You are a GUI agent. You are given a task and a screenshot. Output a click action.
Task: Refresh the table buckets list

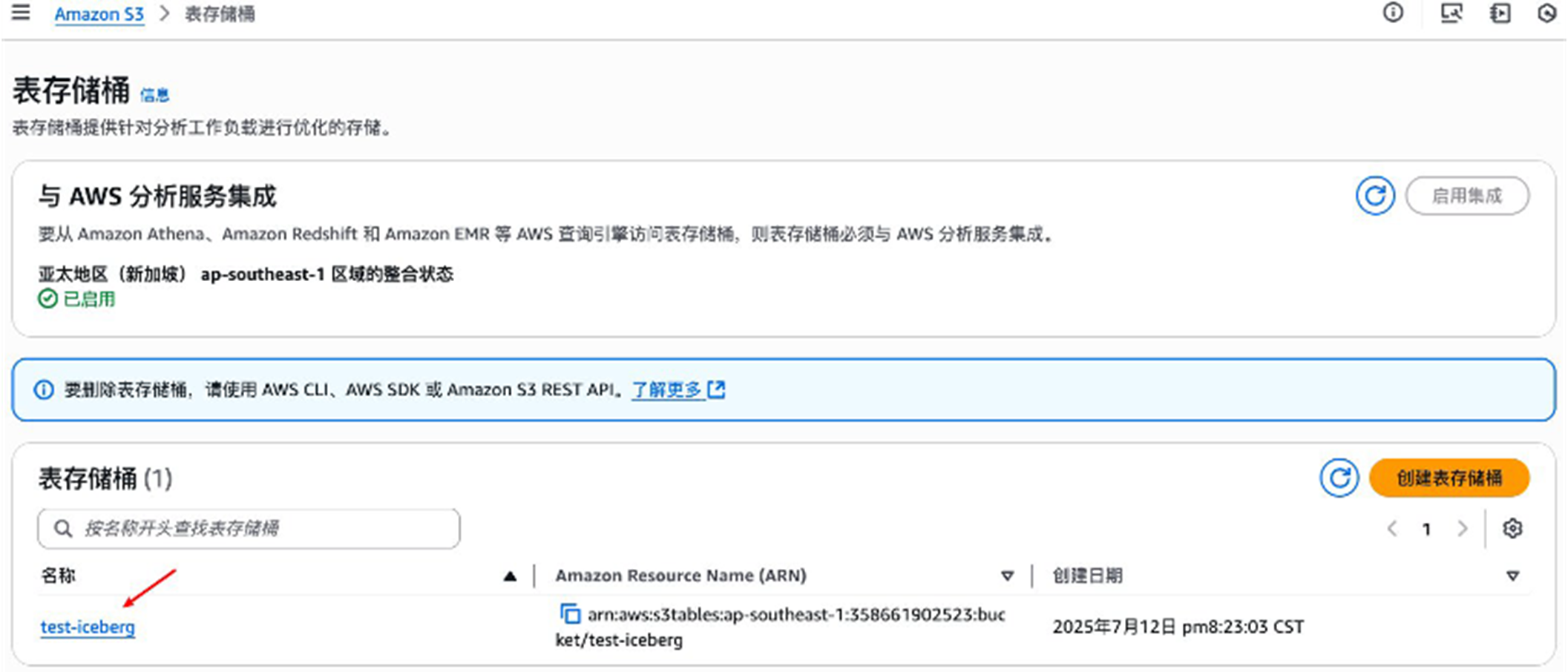click(x=1339, y=478)
